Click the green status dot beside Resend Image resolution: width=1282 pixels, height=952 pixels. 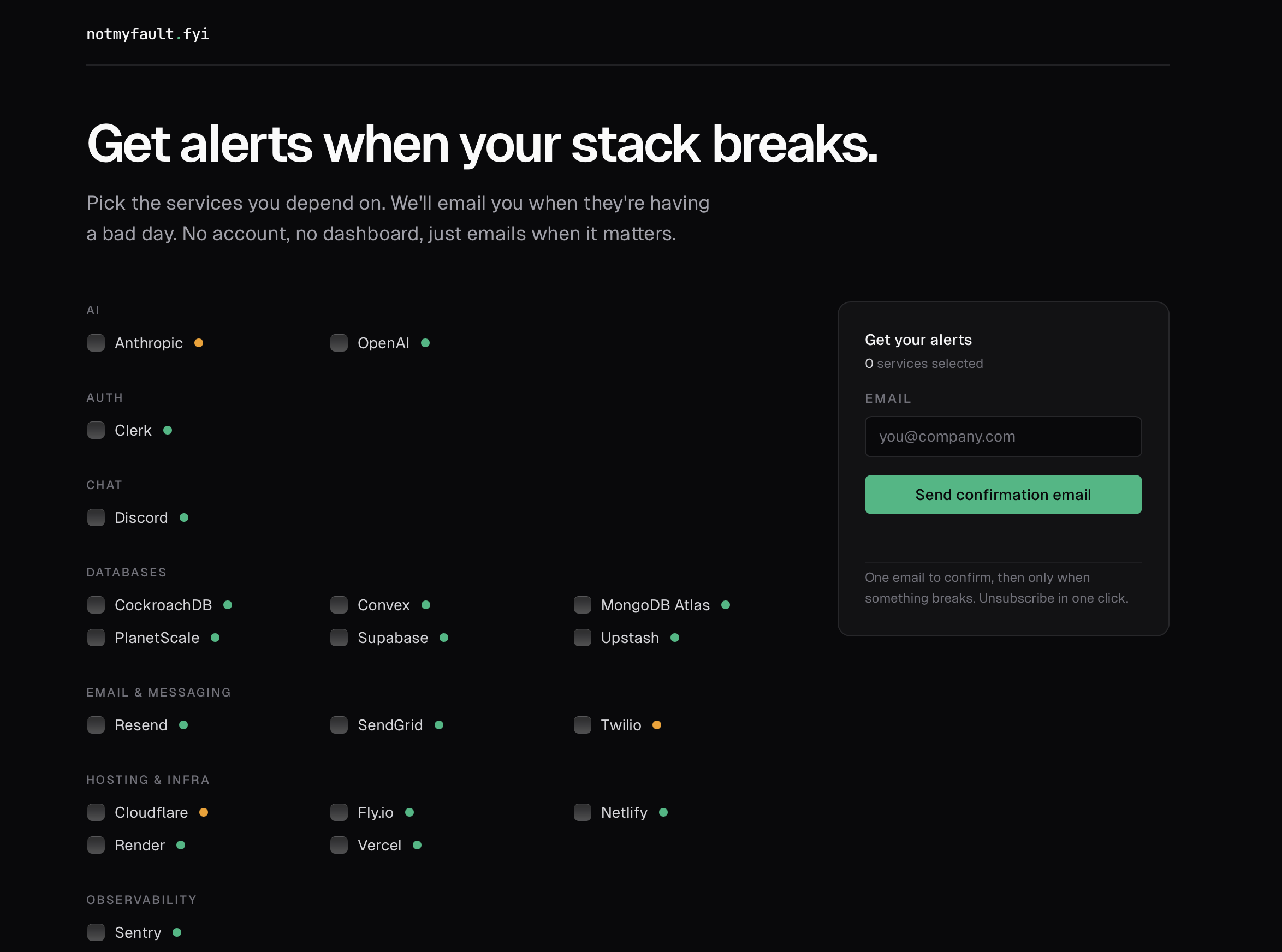point(183,725)
